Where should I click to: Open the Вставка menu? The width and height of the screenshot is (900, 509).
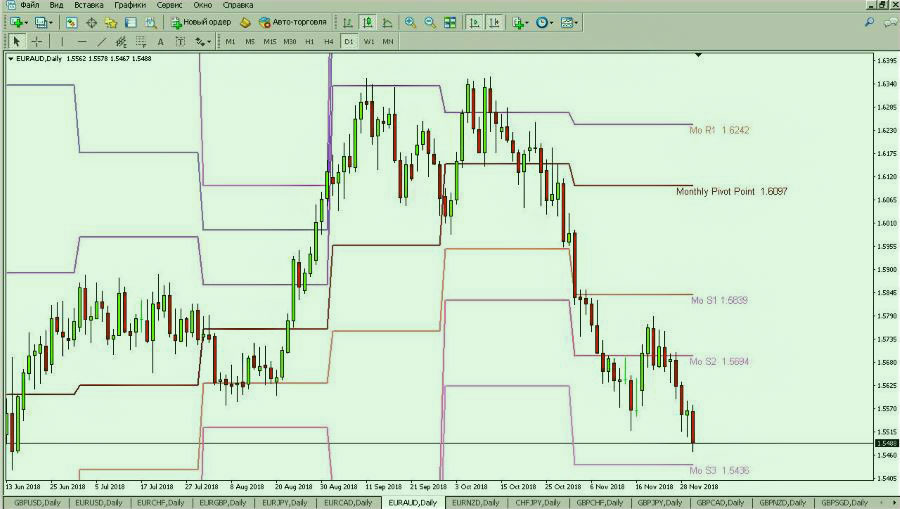point(88,5)
